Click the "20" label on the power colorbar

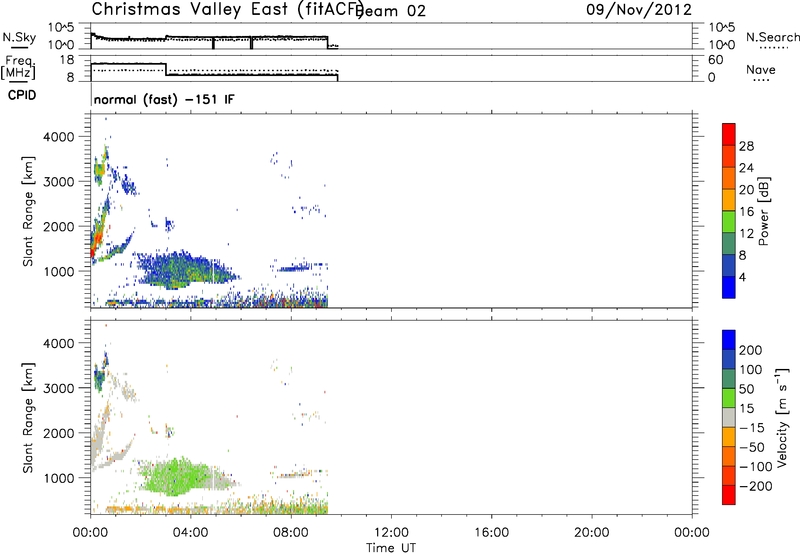(x=746, y=190)
